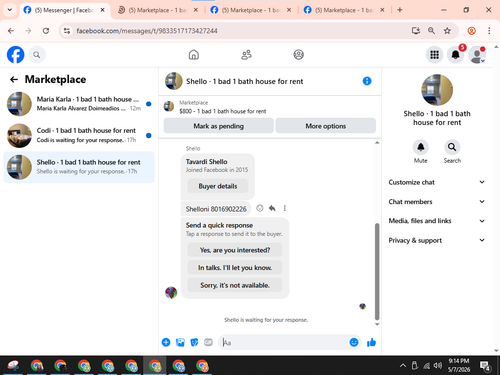Screen dimensions: 500x375
Task: Open Windows notification center icon
Action: tap(485, 366)
